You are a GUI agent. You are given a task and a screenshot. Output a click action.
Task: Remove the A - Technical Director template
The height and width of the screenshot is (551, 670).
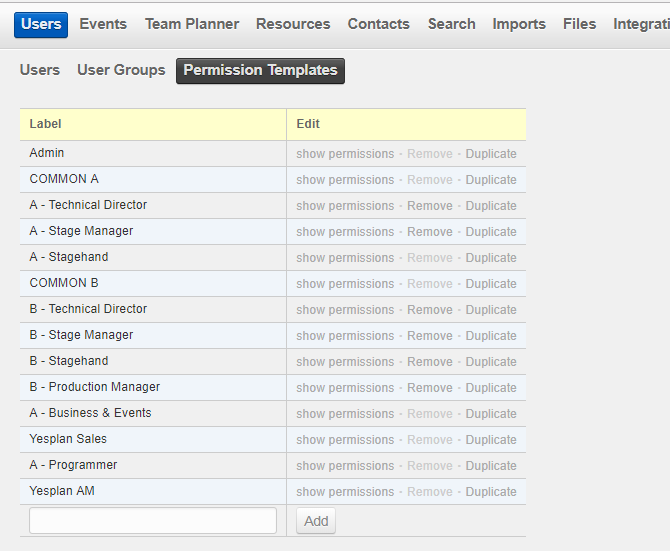pyautogui.click(x=430, y=206)
